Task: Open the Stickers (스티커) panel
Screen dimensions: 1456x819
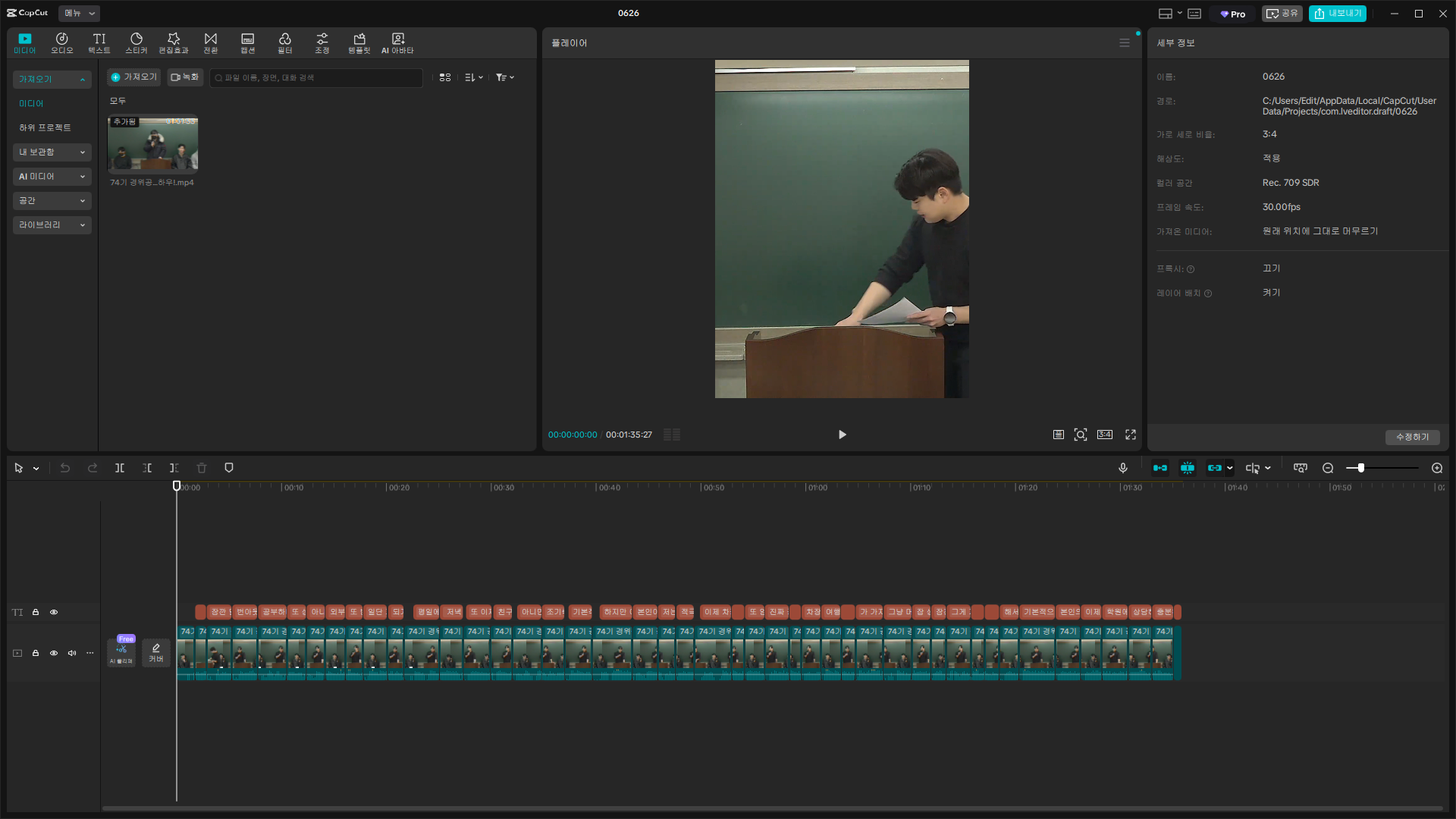Action: (136, 42)
